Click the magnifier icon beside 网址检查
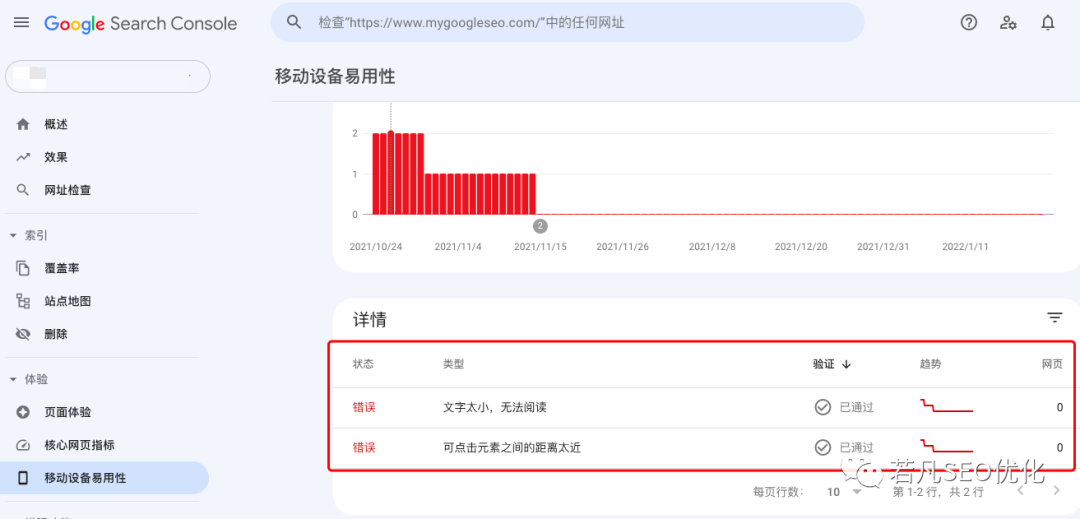This screenshot has height=519, width=1080. [23, 190]
